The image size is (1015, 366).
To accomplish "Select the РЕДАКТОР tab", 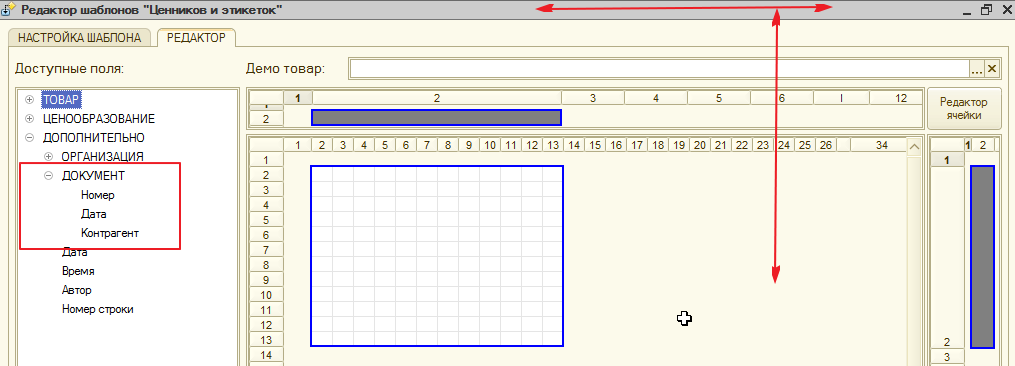I will 196,38.
